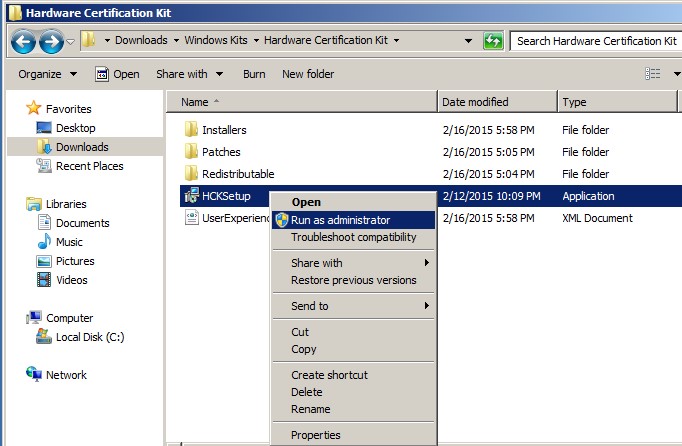This screenshot has width=682, height=446.
Task: Click the 2/12/2015 10:09 PM date cell
Action: [491, 196]
